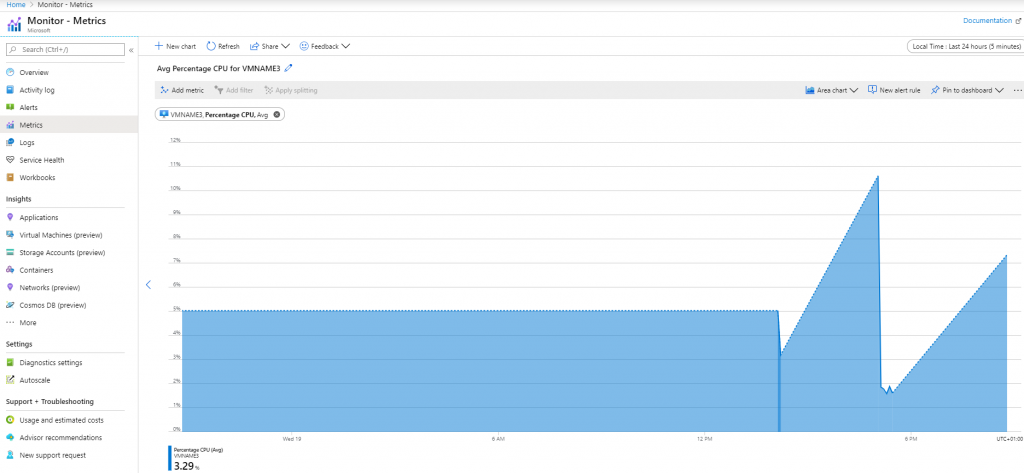
Task: Click the plus icon for New chart
Action: pyautogui.click(x=159, y=46)
